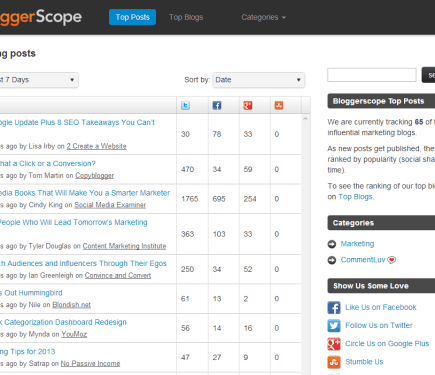Click Like Us on Facebook link
Image resolution: width=435 pixels, height=375 pixels.
click(x=381, y=307)
